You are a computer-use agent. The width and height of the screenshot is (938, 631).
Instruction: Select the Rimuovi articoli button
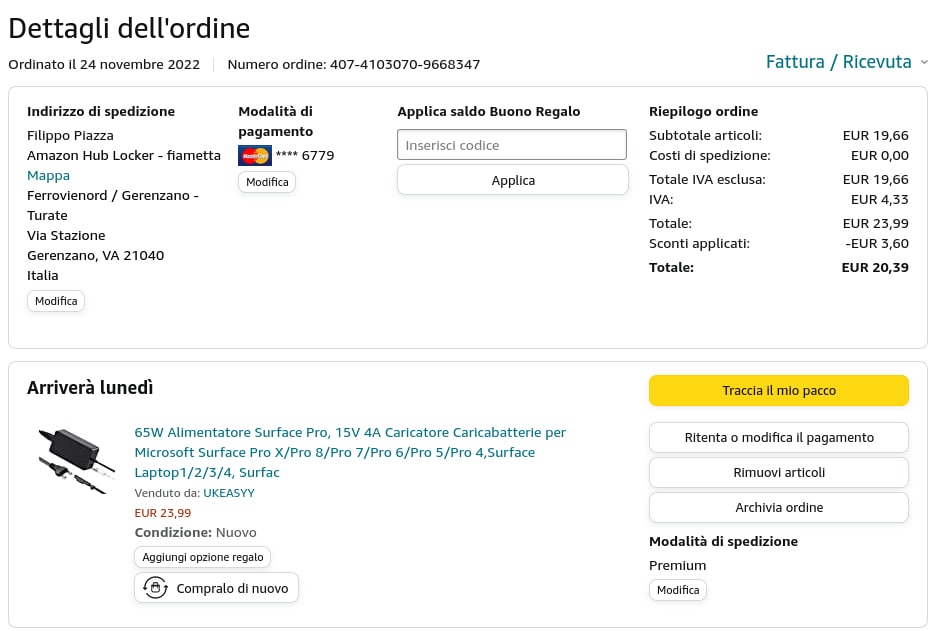pos(778,472)
